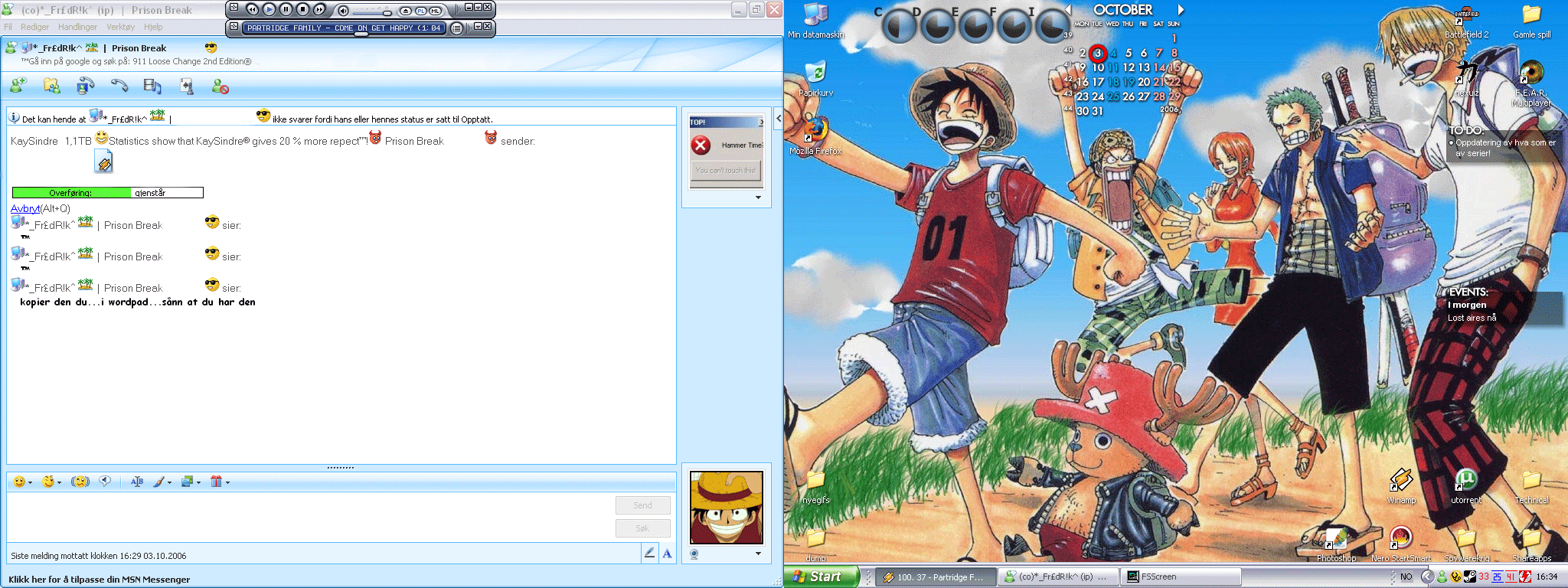Invite a contact to the MSN conversation
Image resolution: width=1568 pixels, height=588 pixels.
coord(18,86)
